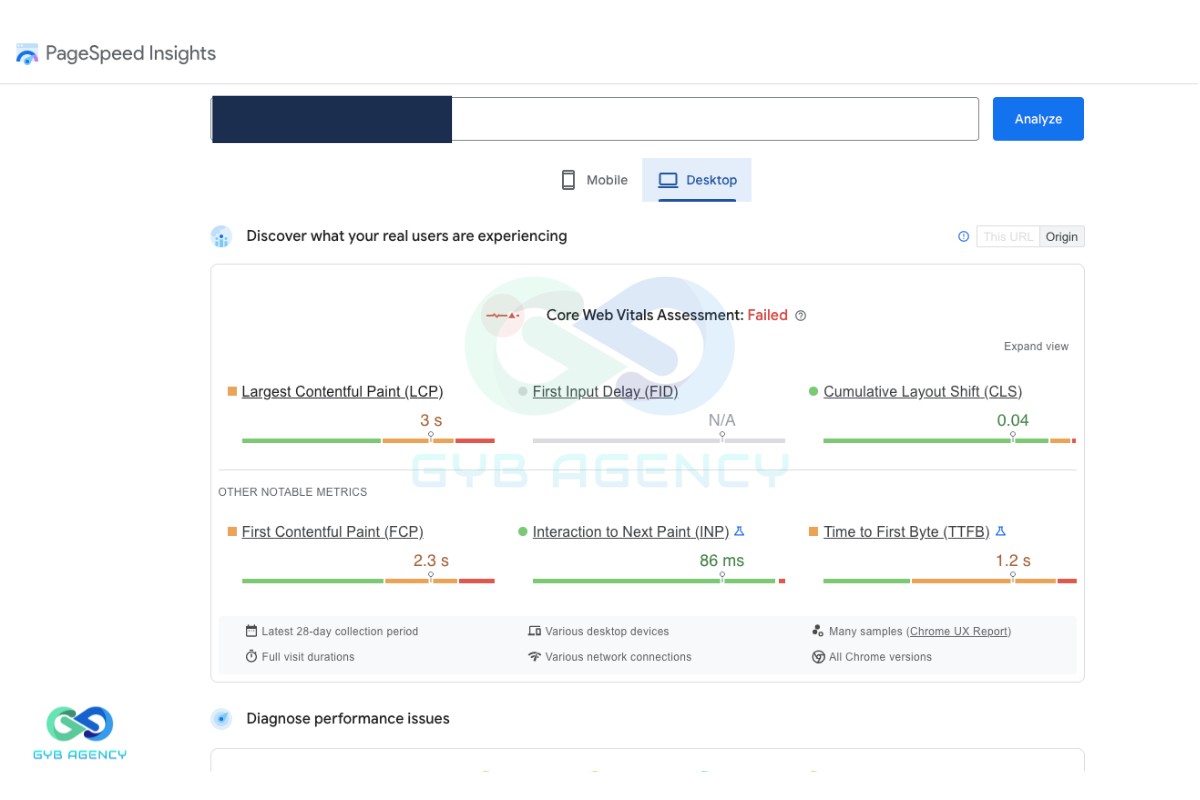Click the URL input field
1200x800 pixels.
pyautogui.click(x=595, y=119)
